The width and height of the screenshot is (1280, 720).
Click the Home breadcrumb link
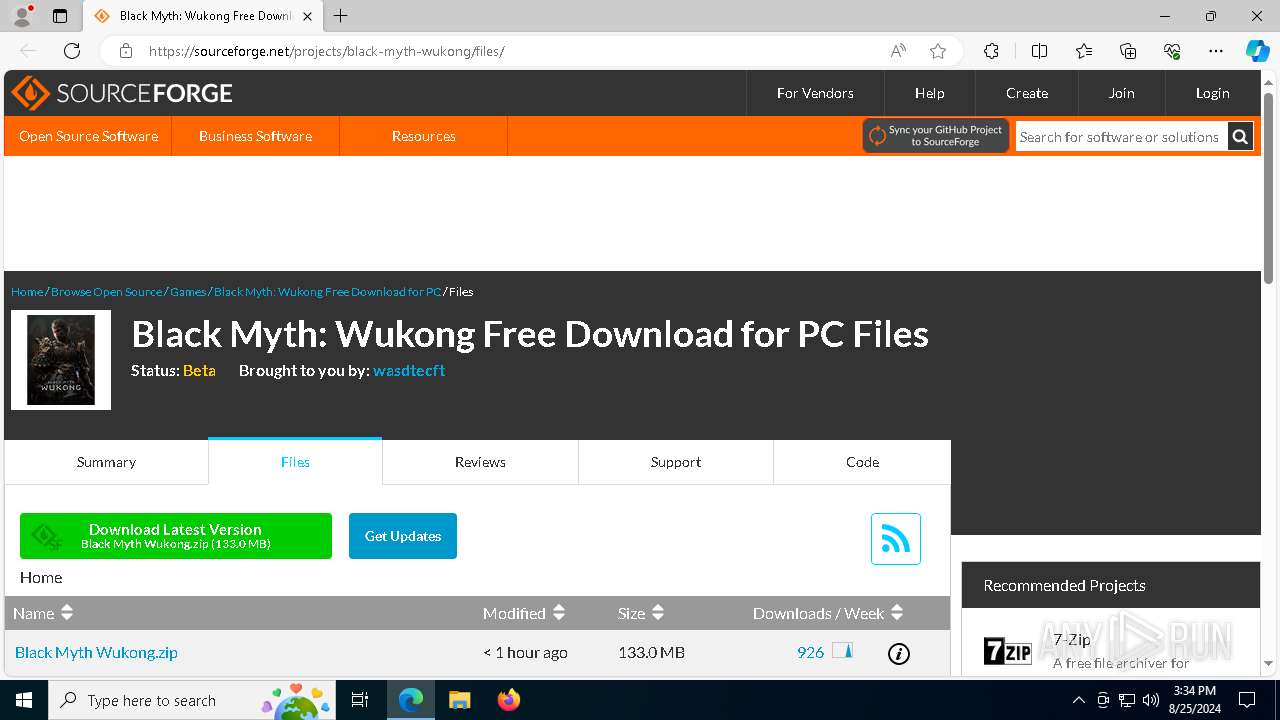tap(27, 292)
